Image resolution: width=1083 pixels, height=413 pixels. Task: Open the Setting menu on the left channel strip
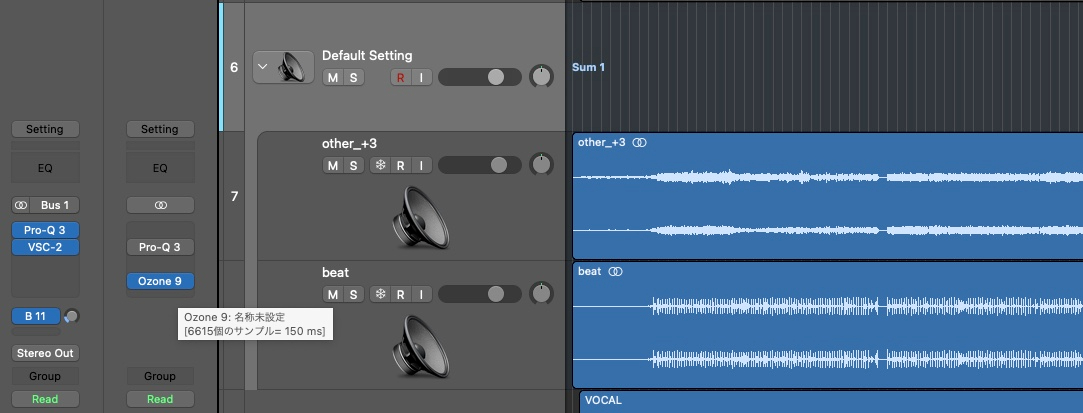pyautogui.click(x=45, y=129)
